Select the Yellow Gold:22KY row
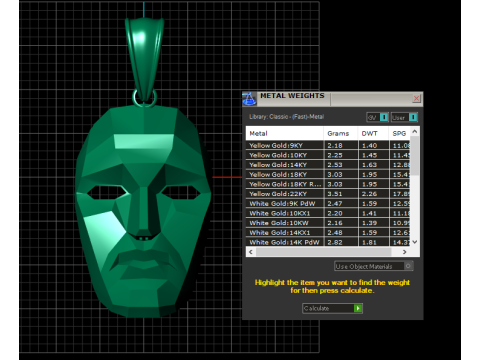The image size is (480, 360). coord(328,194)
